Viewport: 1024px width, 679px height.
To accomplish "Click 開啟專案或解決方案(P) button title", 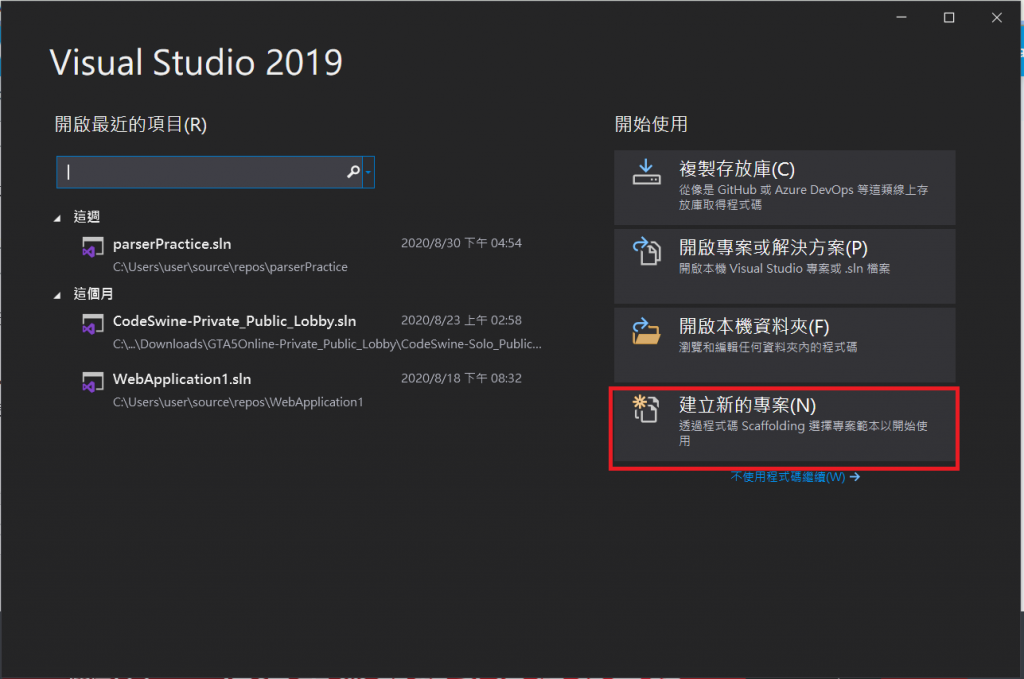I will point(773,248).
